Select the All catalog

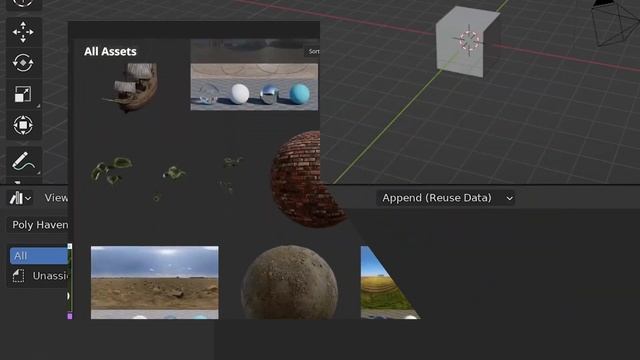(x=39, y=256)
